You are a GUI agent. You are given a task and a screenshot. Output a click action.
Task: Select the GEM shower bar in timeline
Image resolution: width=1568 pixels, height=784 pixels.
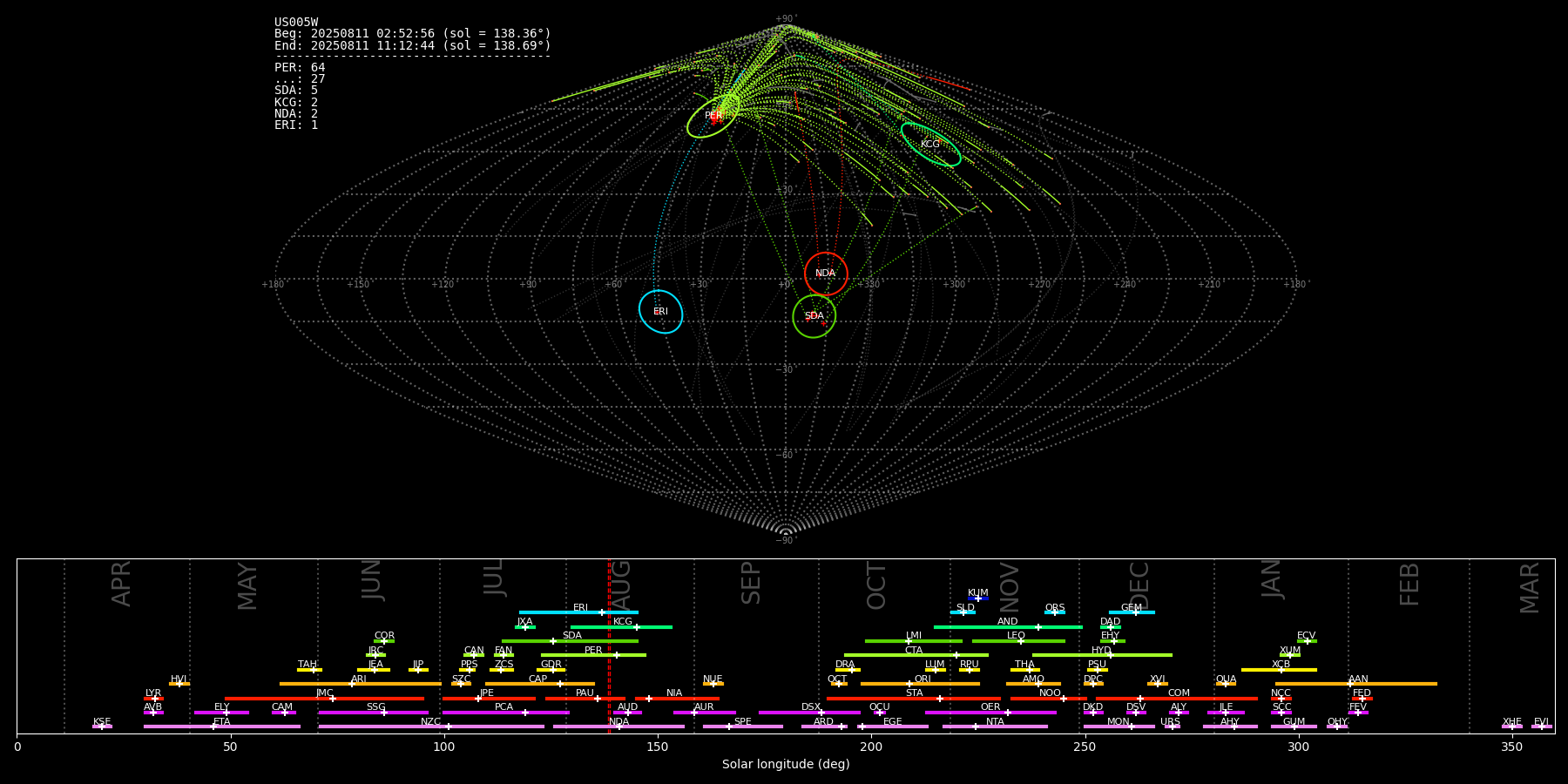1132,612
